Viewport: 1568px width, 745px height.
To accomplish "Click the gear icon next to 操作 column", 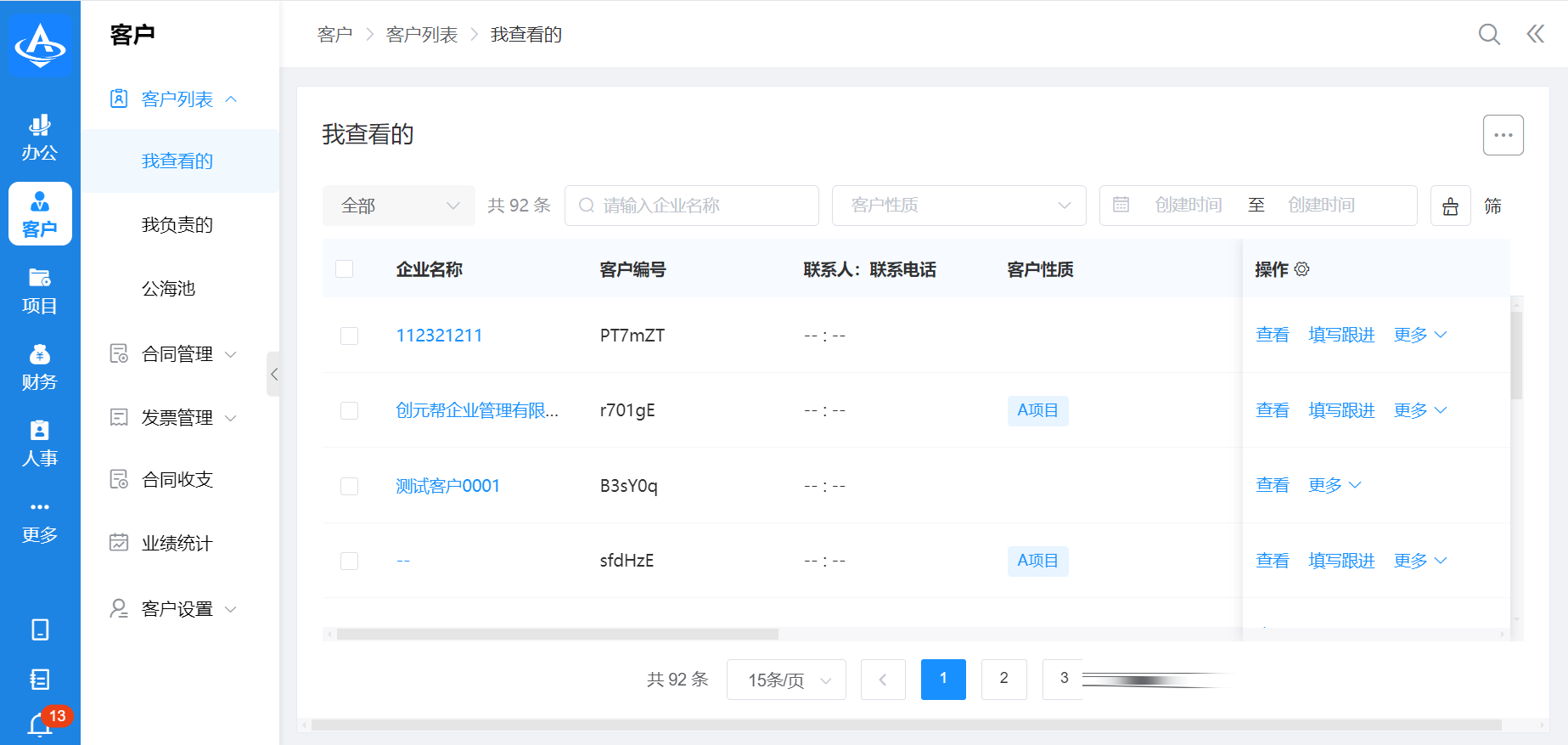I will click(1302, 269).
